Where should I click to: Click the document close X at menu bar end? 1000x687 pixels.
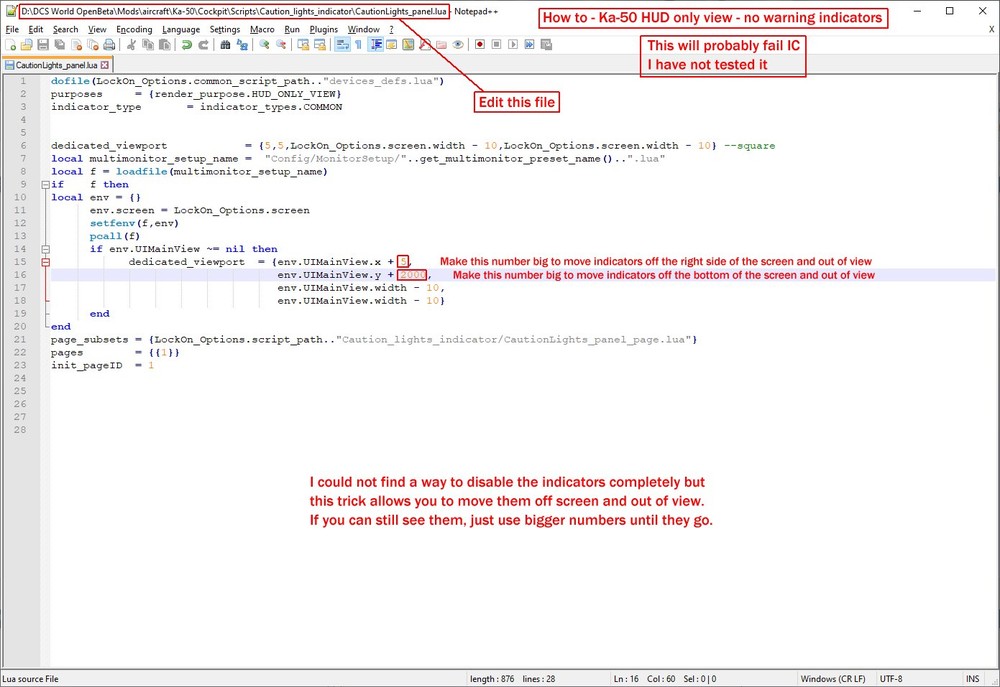coord(991,29)
